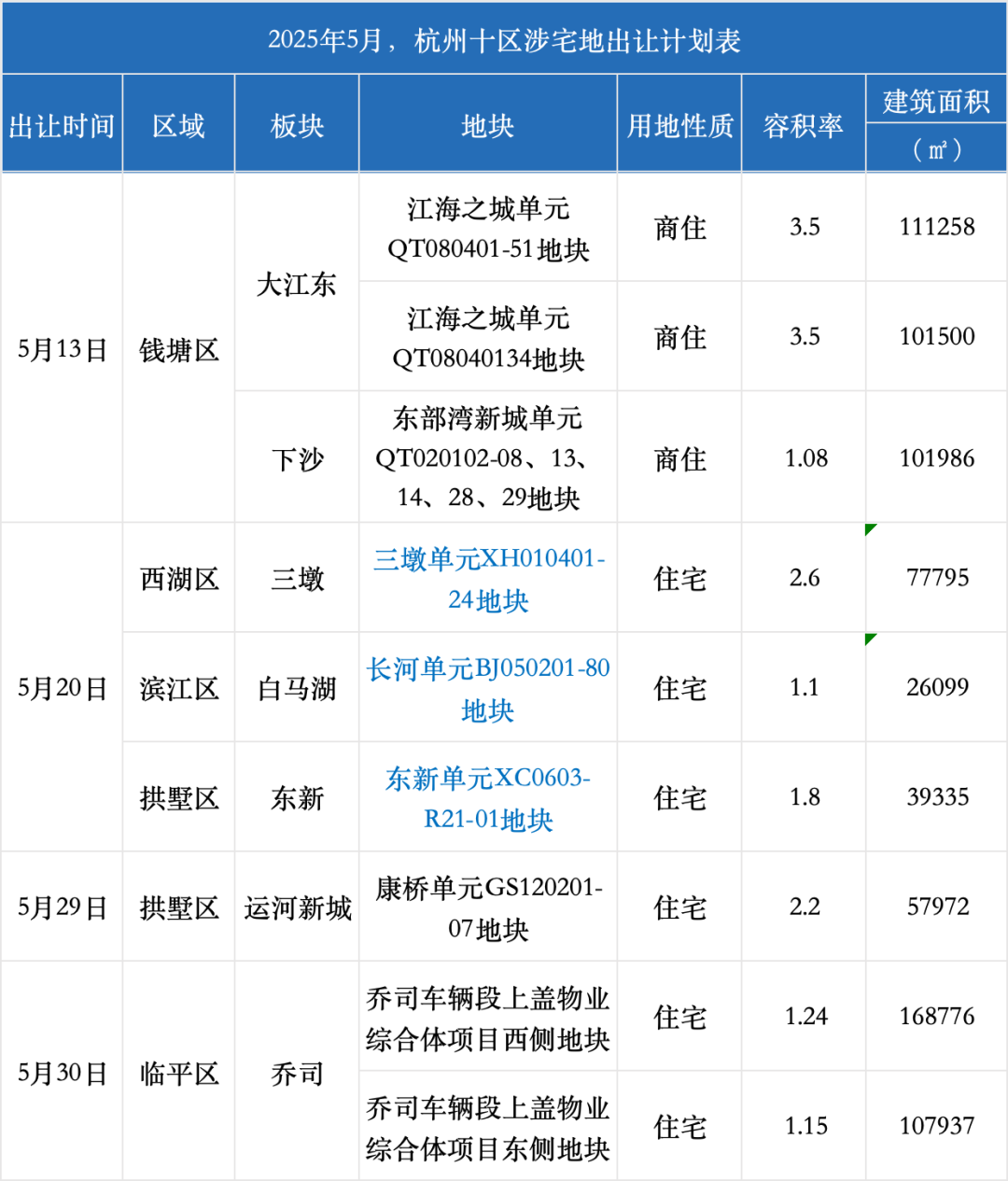Image resolution: width=1008 pixels, height=1181 pixels.
Task: Click the 容积率 column header
Action: click(x=804, y=125)
